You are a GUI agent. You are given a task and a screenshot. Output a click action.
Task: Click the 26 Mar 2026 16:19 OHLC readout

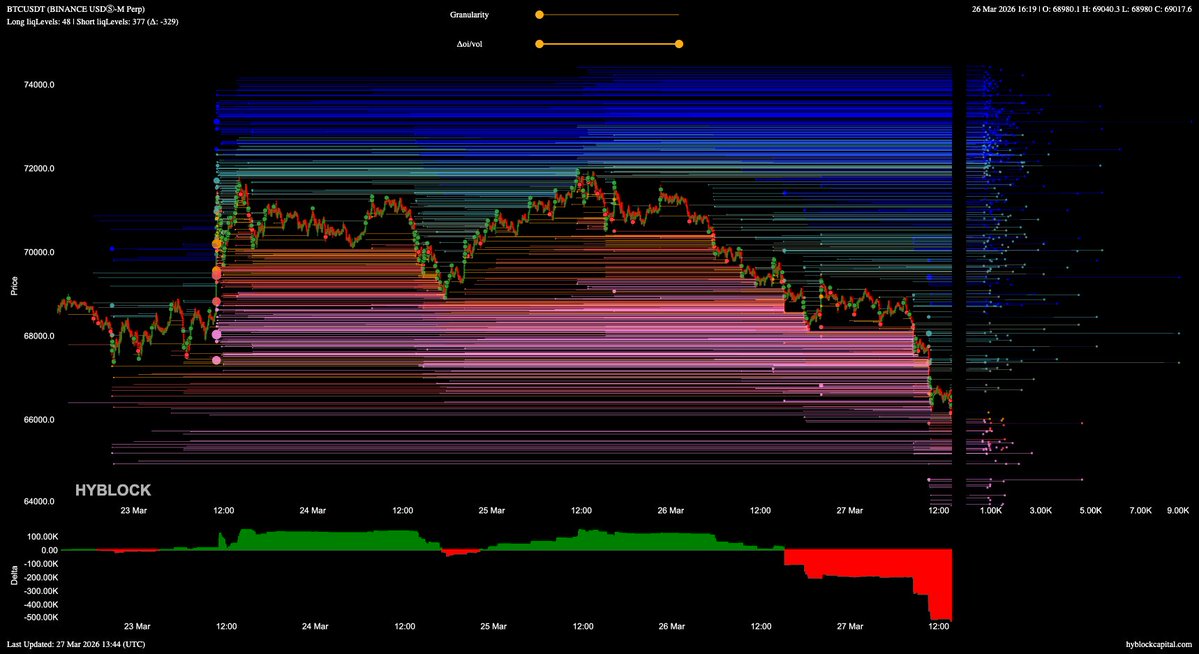point(1081,9)
